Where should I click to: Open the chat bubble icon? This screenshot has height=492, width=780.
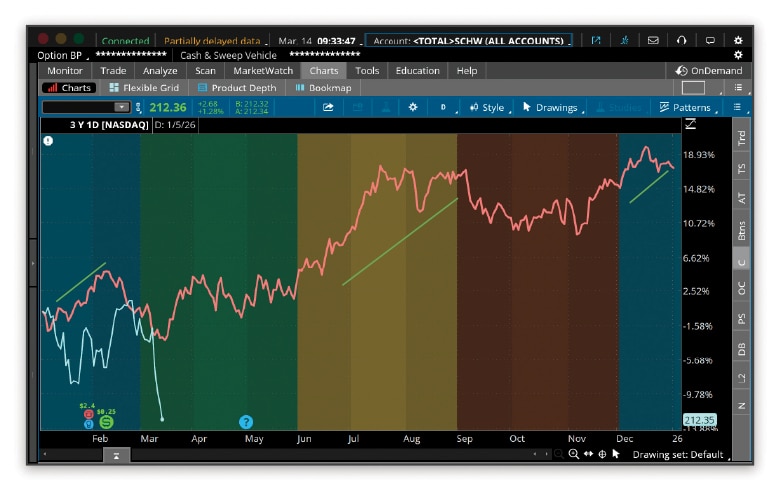[710, 40]
